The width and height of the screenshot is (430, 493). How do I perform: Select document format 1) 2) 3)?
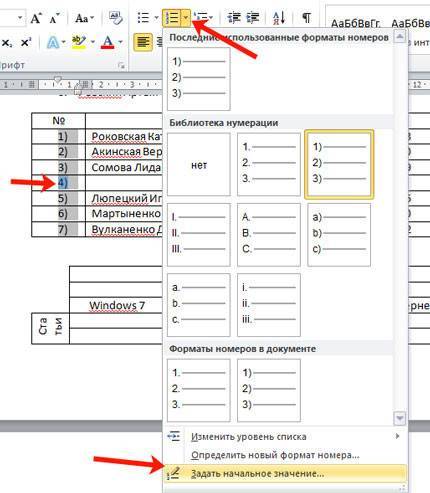click(x=269, y=390)
